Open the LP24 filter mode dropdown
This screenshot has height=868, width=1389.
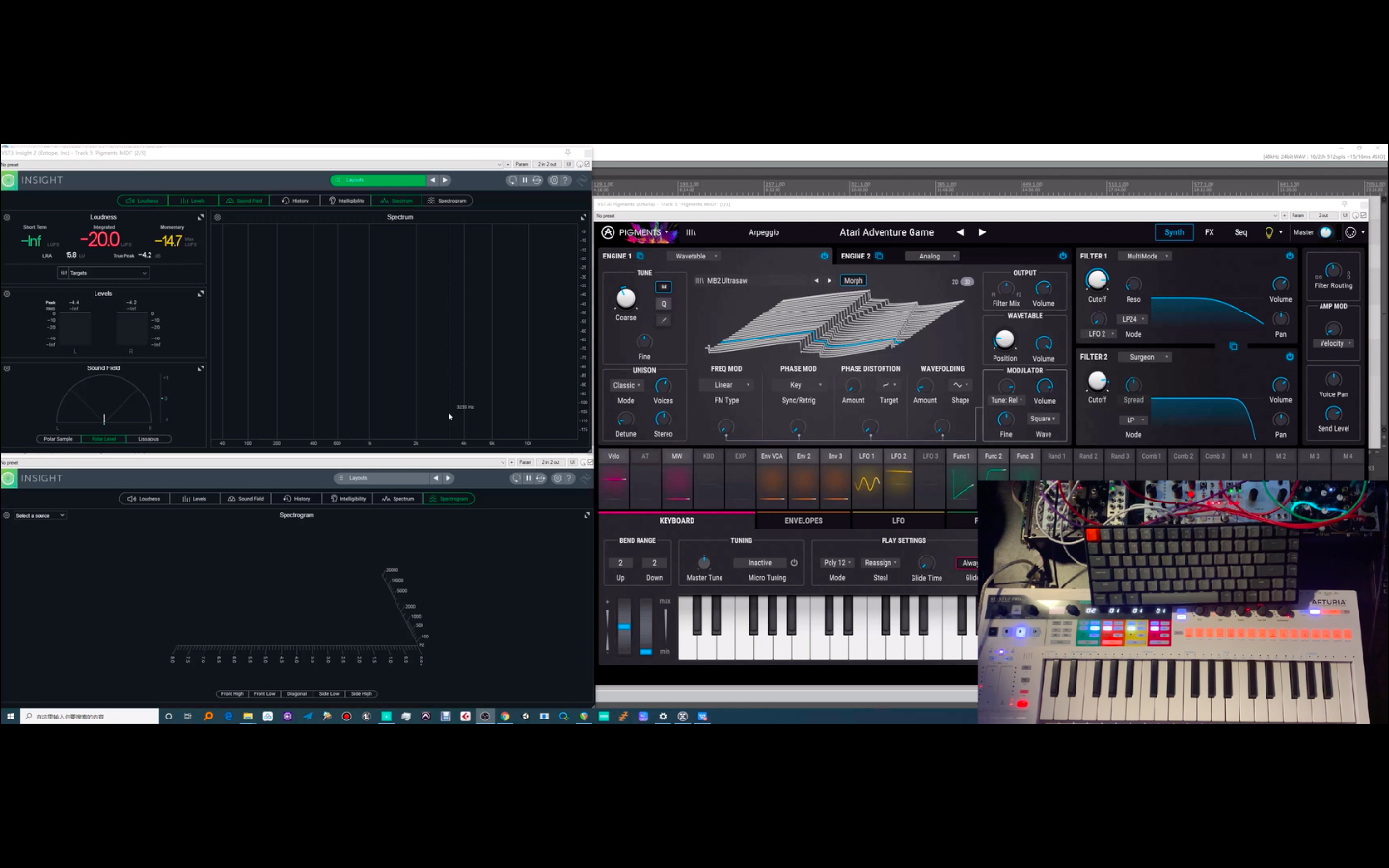point(1132,319)
